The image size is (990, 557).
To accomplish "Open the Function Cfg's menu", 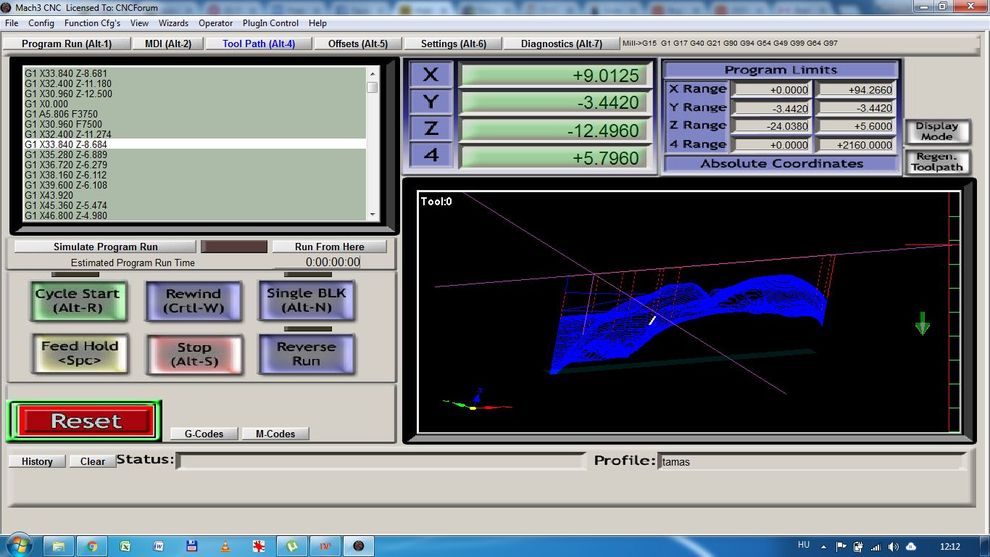I will point(92,23).
